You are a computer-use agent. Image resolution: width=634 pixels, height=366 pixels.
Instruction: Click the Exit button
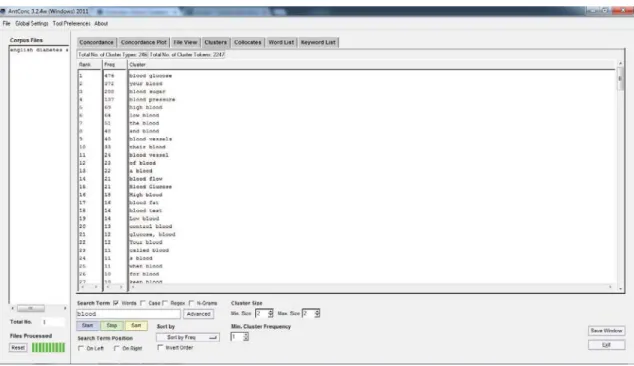click(606, 345)
